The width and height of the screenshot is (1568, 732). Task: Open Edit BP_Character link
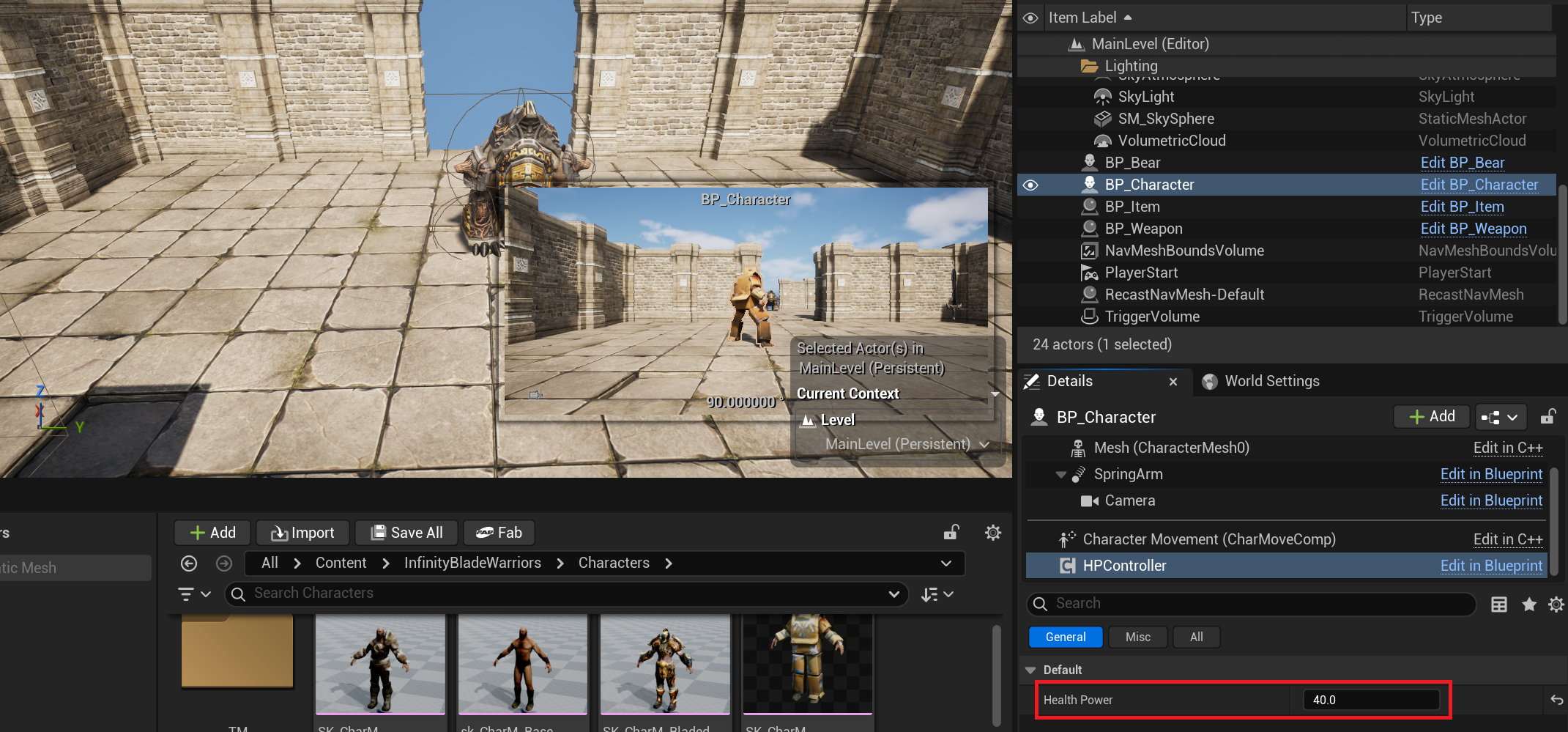(1479, 185)
